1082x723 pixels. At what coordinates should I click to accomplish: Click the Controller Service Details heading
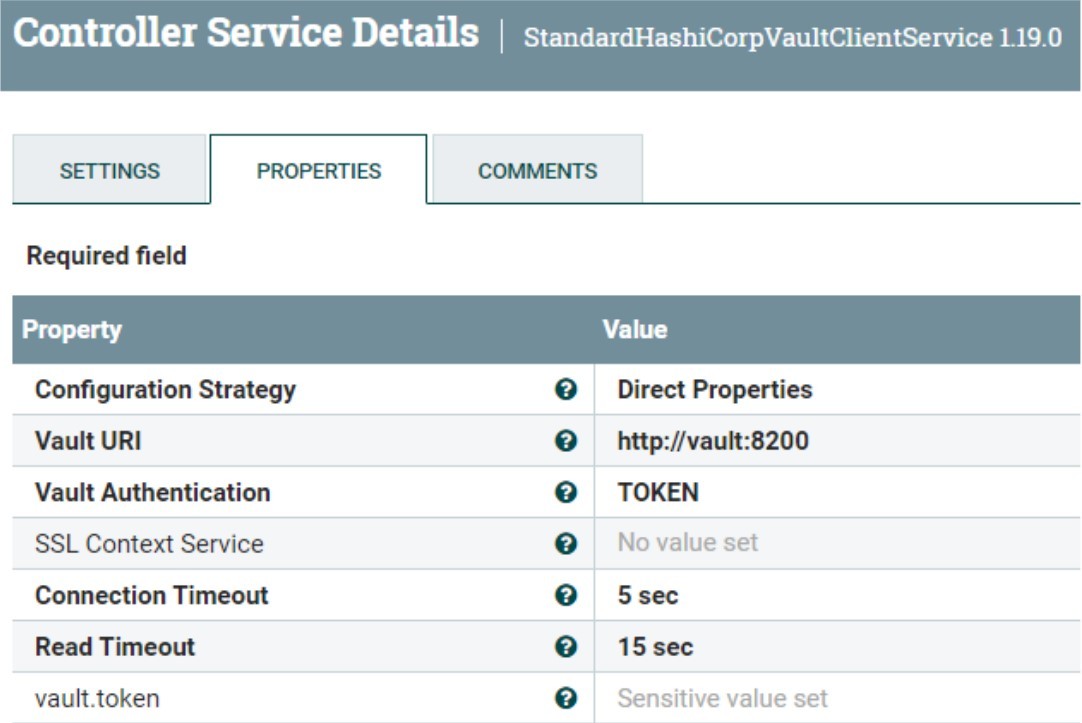point(246,32)
